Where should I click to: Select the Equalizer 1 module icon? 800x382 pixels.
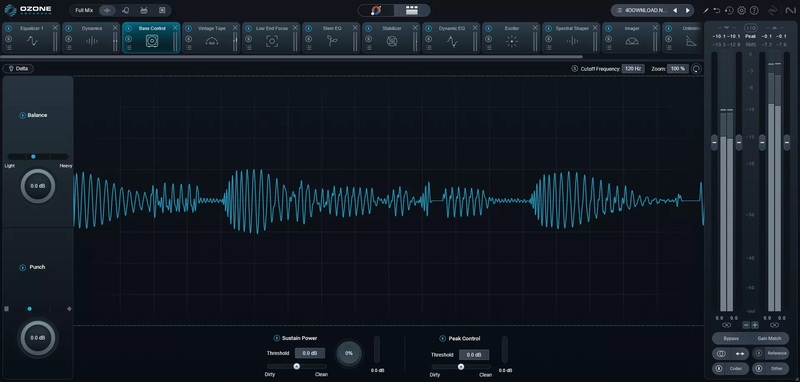(x=32, y=41)
